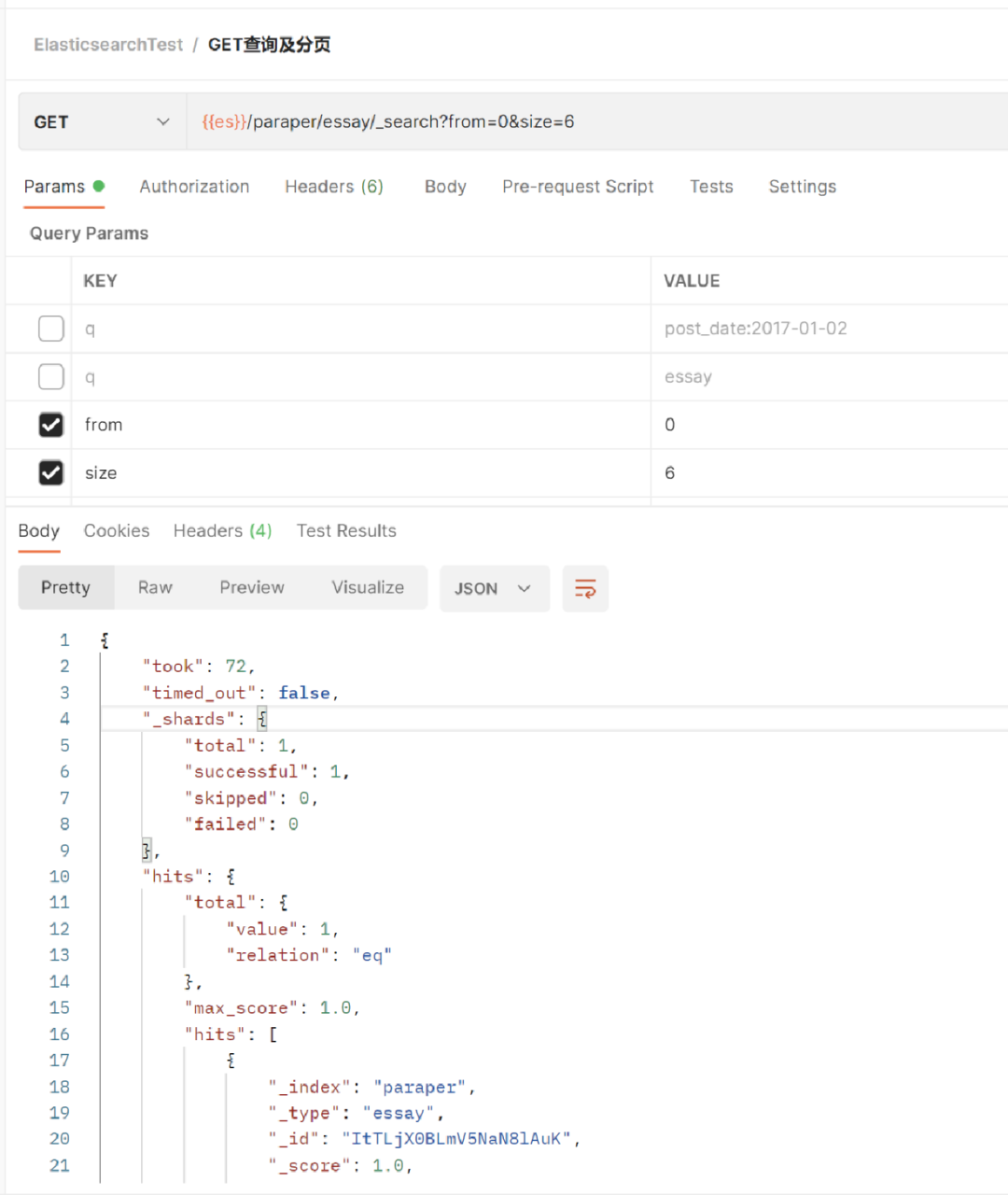The image size is (1008, 1195).
Task: Select the response Body tab
Action: [x=39, y=531]
